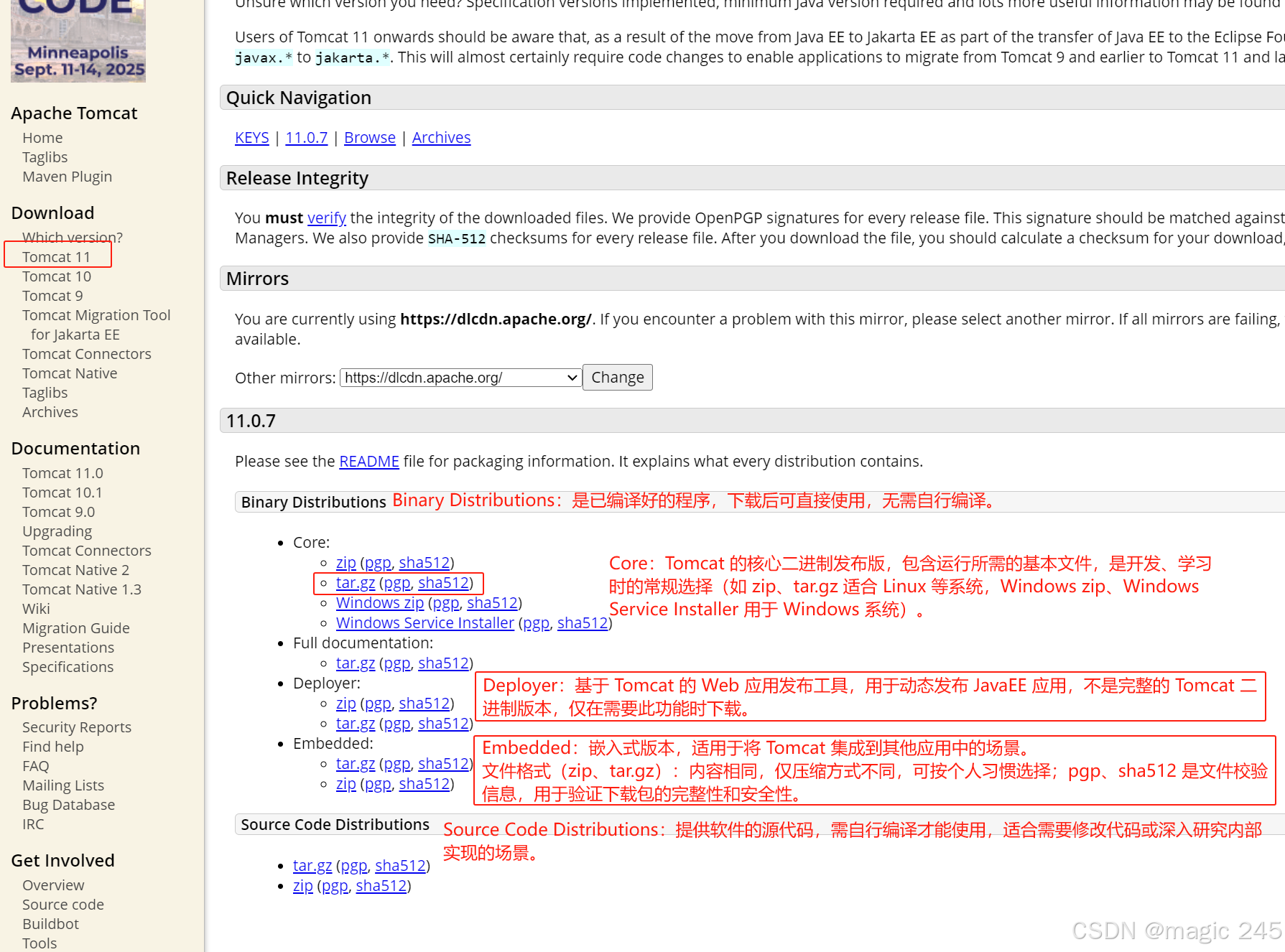The width and height of the screenshot is (1285, 952).
Task: Open pgp signature for Windows Service Installer
Action: (x=537, y=623)
